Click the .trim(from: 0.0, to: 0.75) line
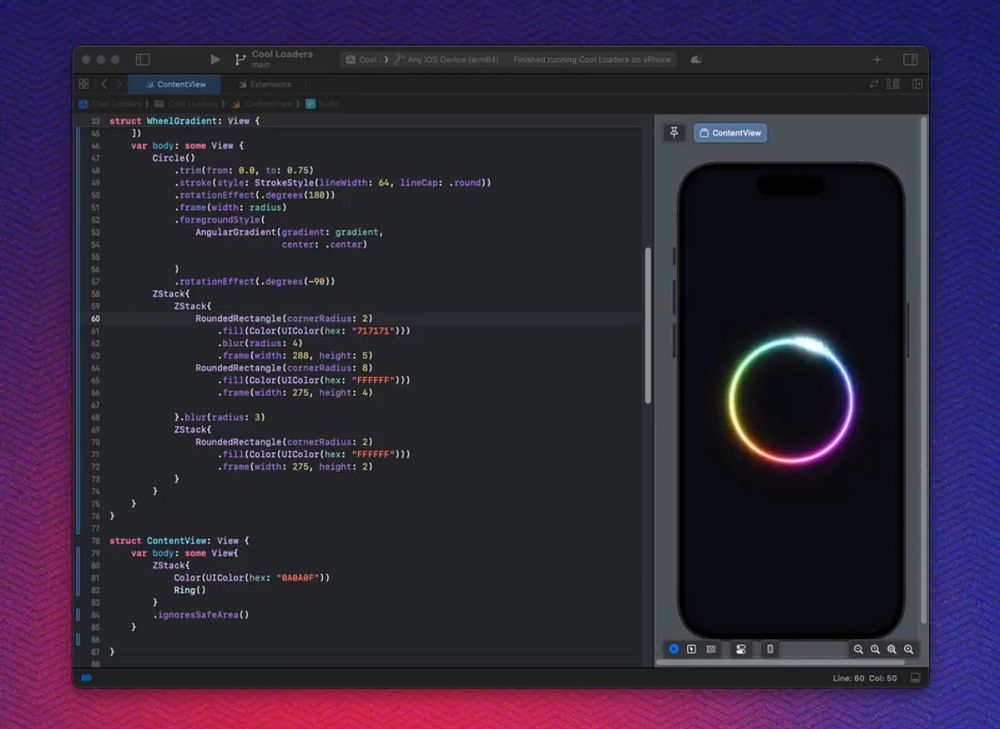Viewport: 1000px width, 729px height. point(244,170)
